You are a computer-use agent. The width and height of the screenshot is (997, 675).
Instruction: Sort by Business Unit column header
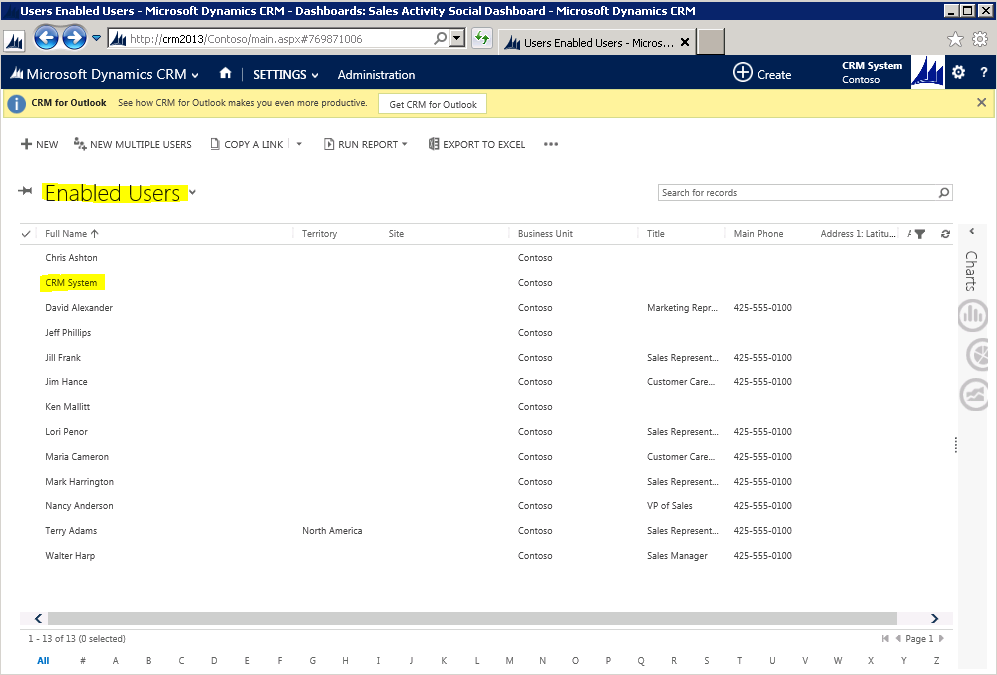coord(545,233)
